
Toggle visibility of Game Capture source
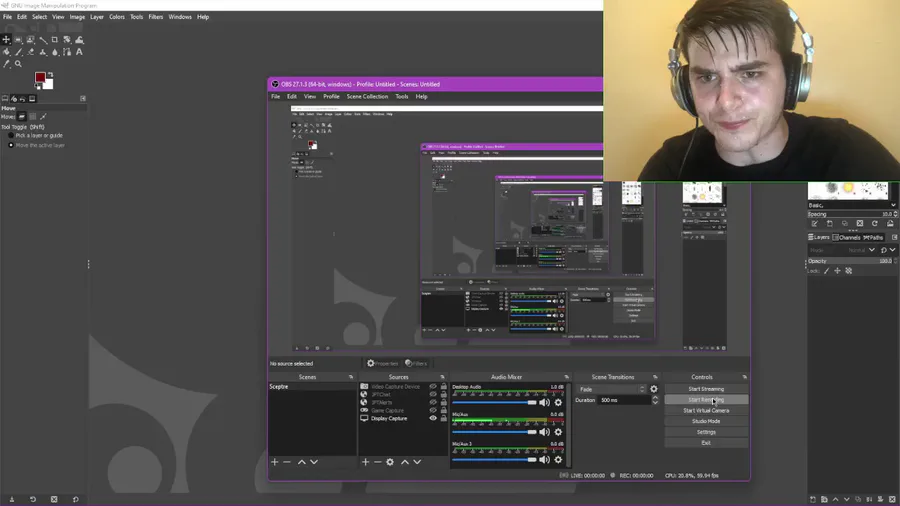pos(433,410)
